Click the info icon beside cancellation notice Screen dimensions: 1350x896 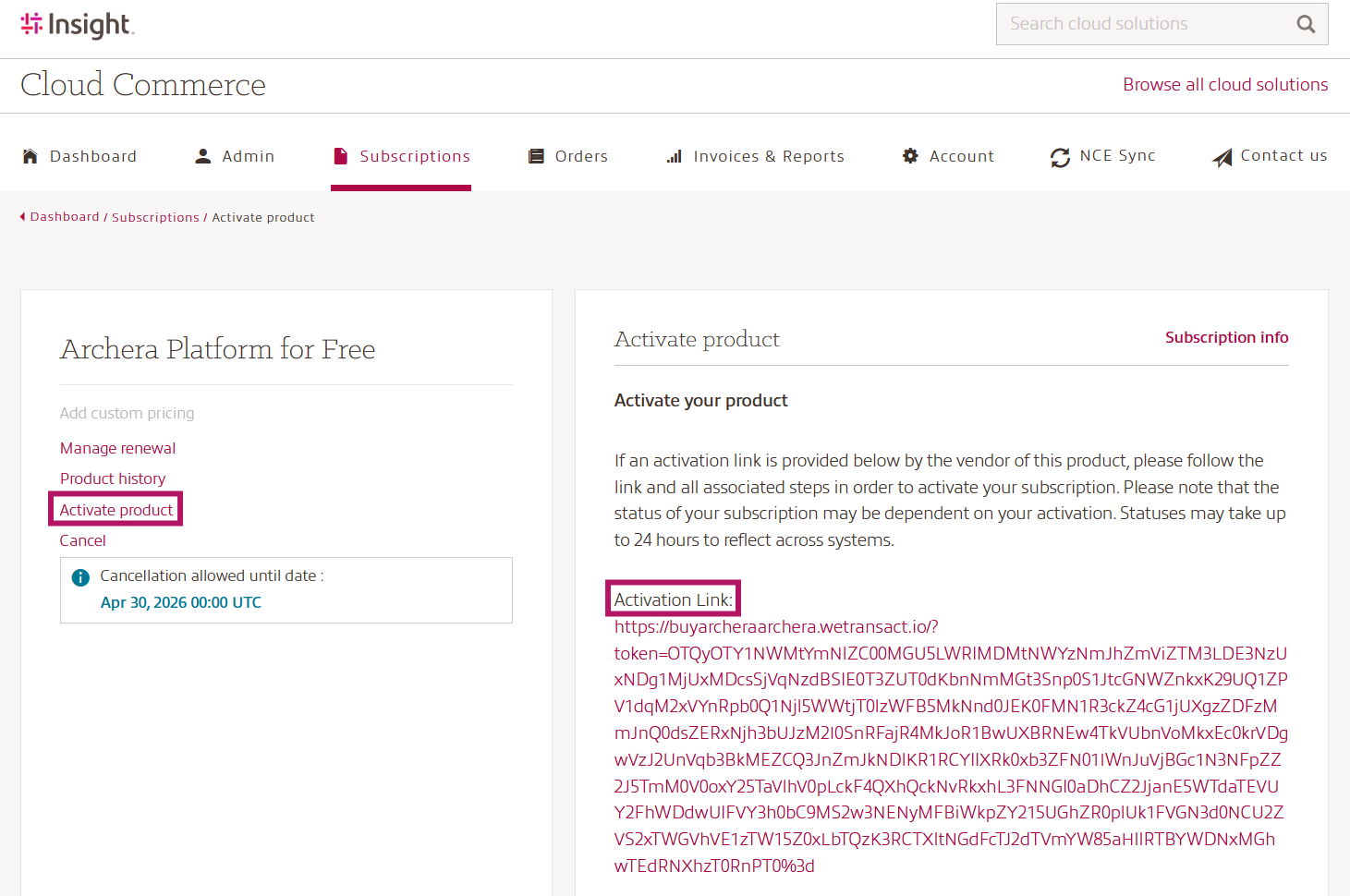click(80, 576)
